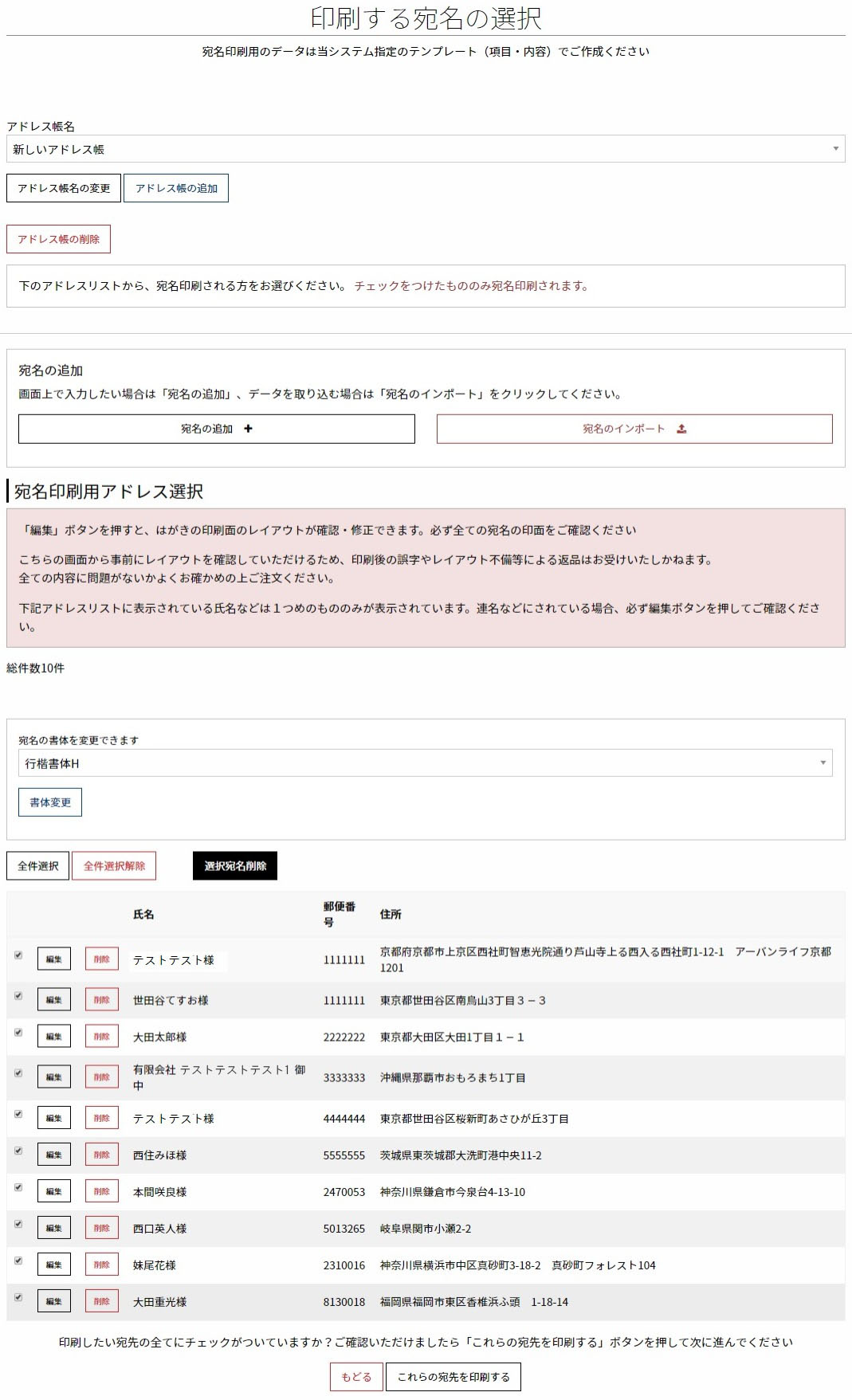Click the 総件数10件 count text
852x1400 pixels.
pyautogui.click(x=36, y=668)
